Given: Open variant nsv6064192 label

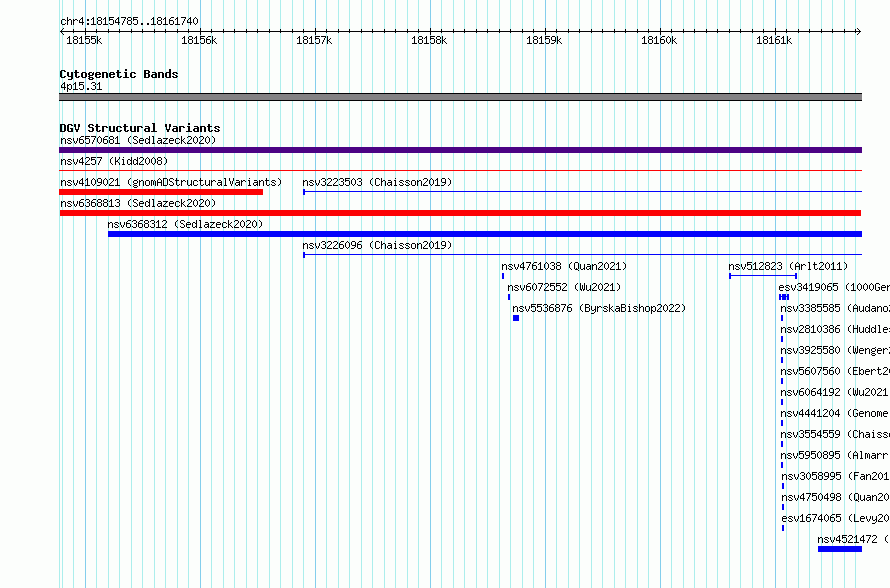Looking at the screenshot, I should [835, 392].
